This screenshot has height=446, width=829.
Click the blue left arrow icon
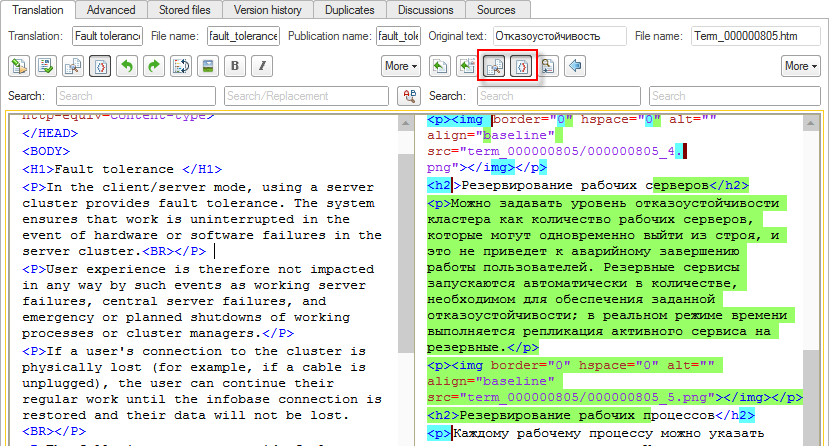pos(575,66)
